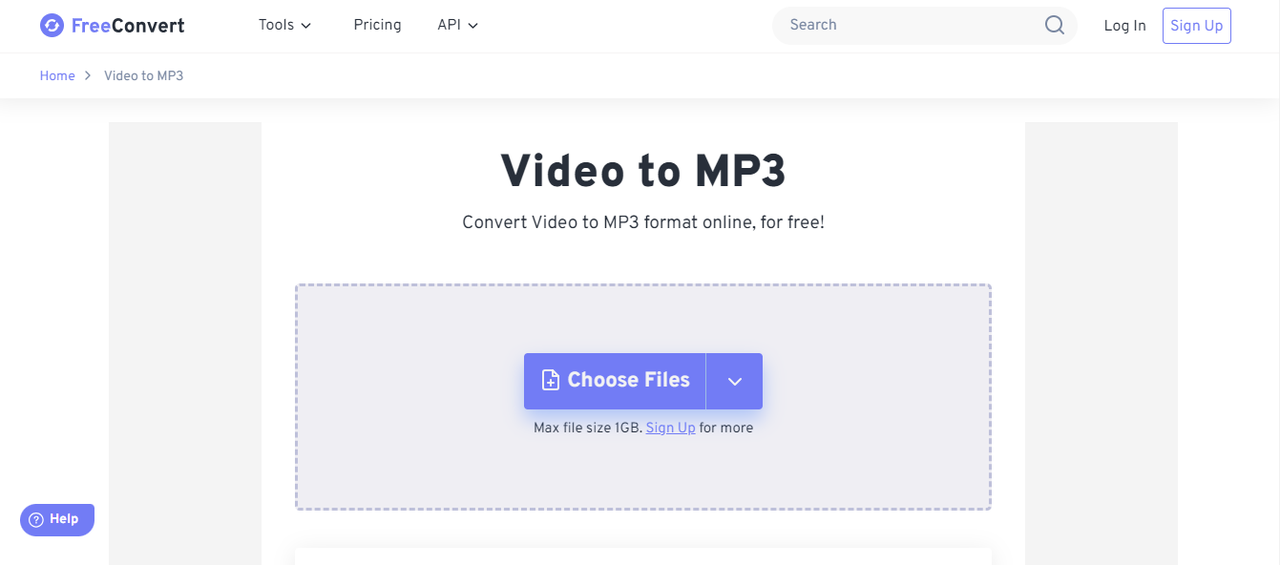The image size is (1280, 565).
Task: Click the Video to MP3 breadcrumb
Action: [x=144, y=76]
